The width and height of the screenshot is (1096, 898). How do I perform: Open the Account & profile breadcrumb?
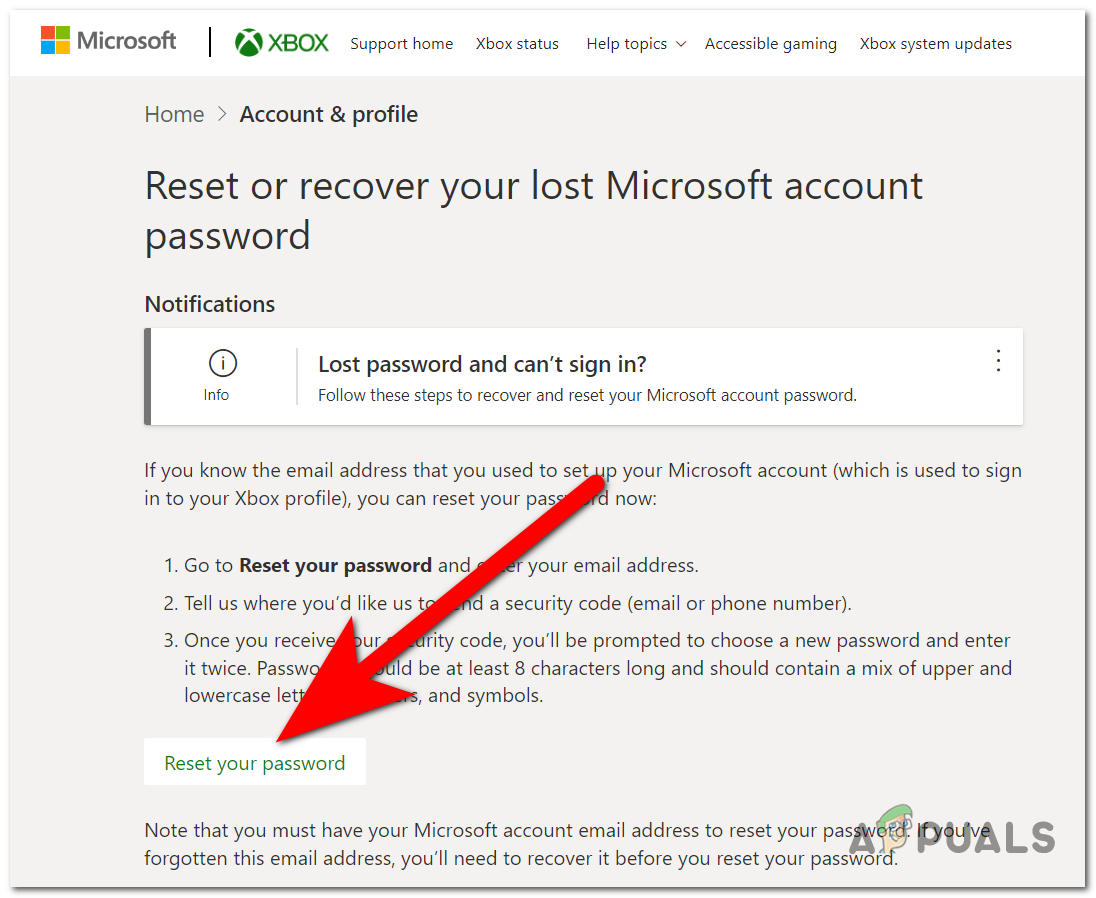pos(328,114)
